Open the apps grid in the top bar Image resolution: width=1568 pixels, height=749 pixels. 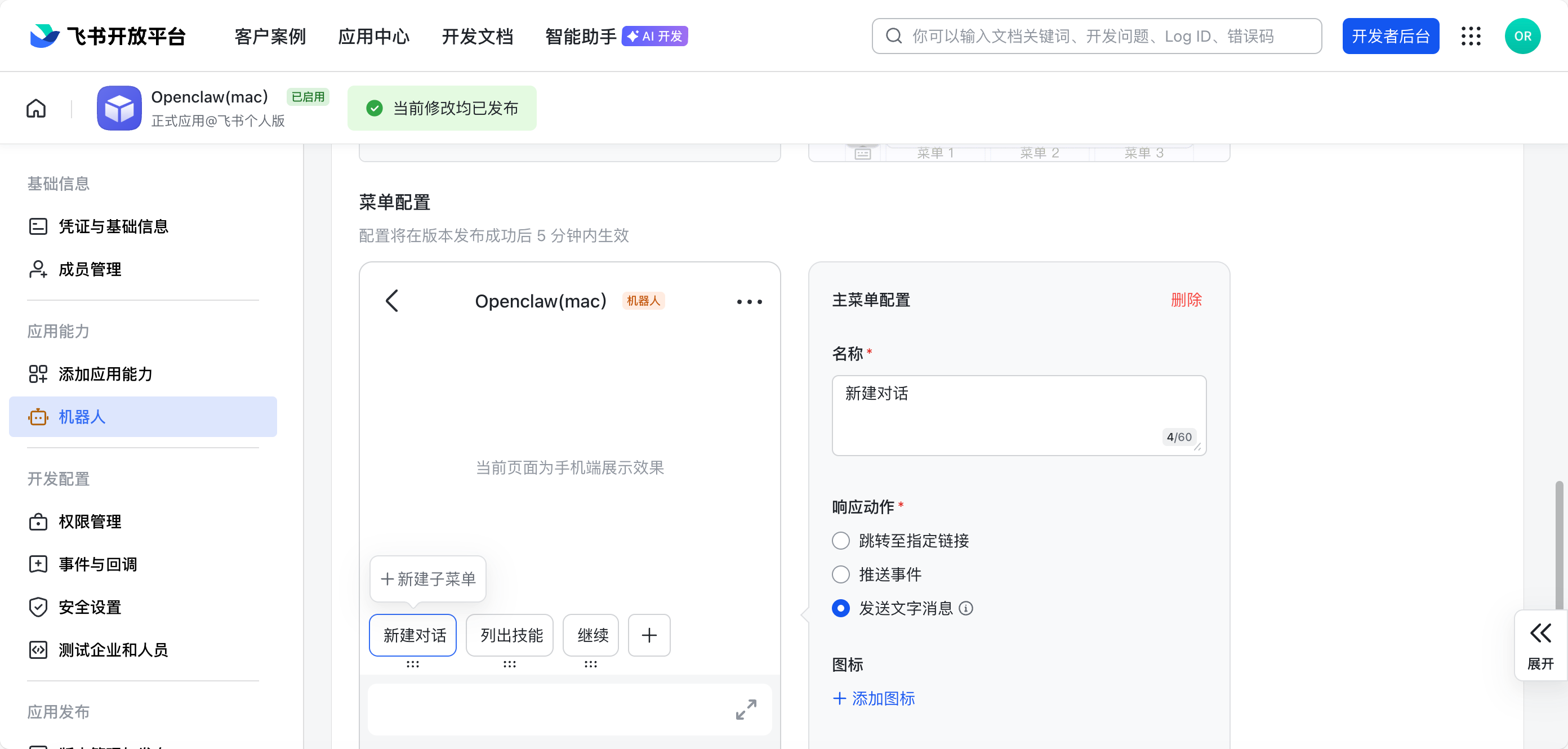pos(1471,36)
